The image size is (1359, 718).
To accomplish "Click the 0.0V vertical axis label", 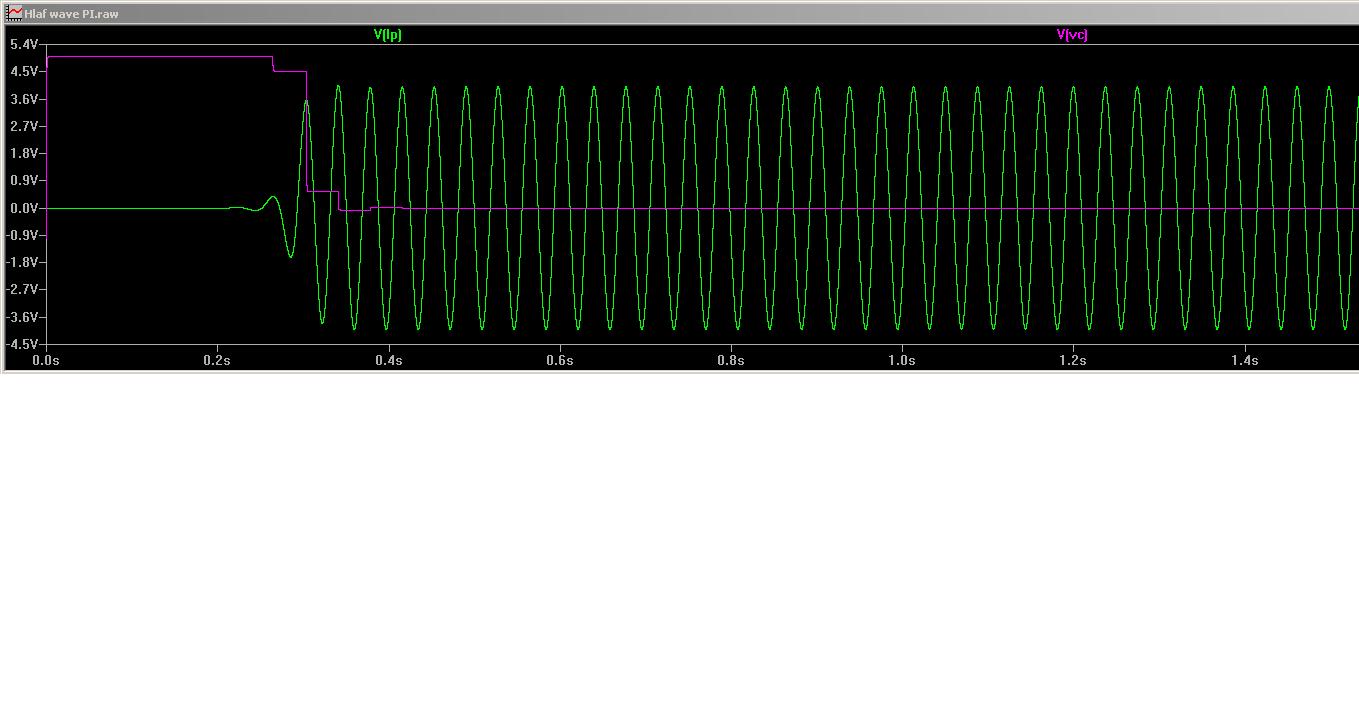I will (x=24, y=208).
